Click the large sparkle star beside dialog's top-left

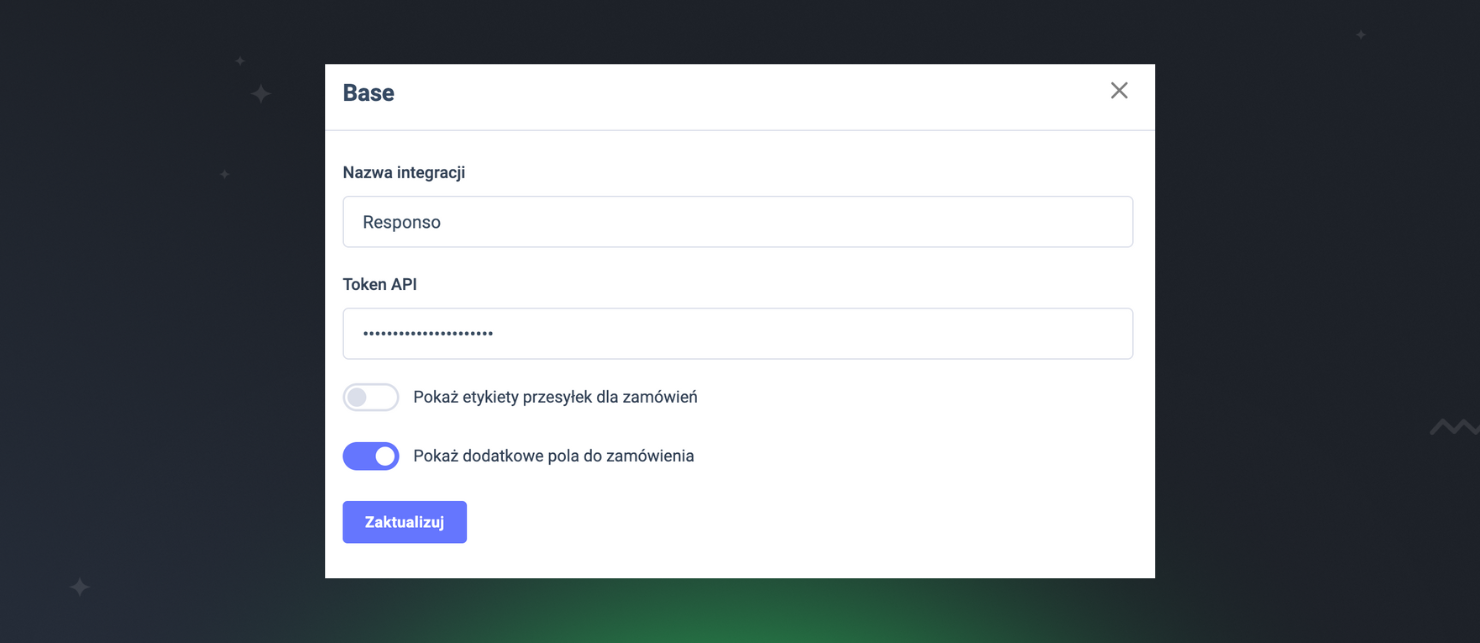coord(261,94)
